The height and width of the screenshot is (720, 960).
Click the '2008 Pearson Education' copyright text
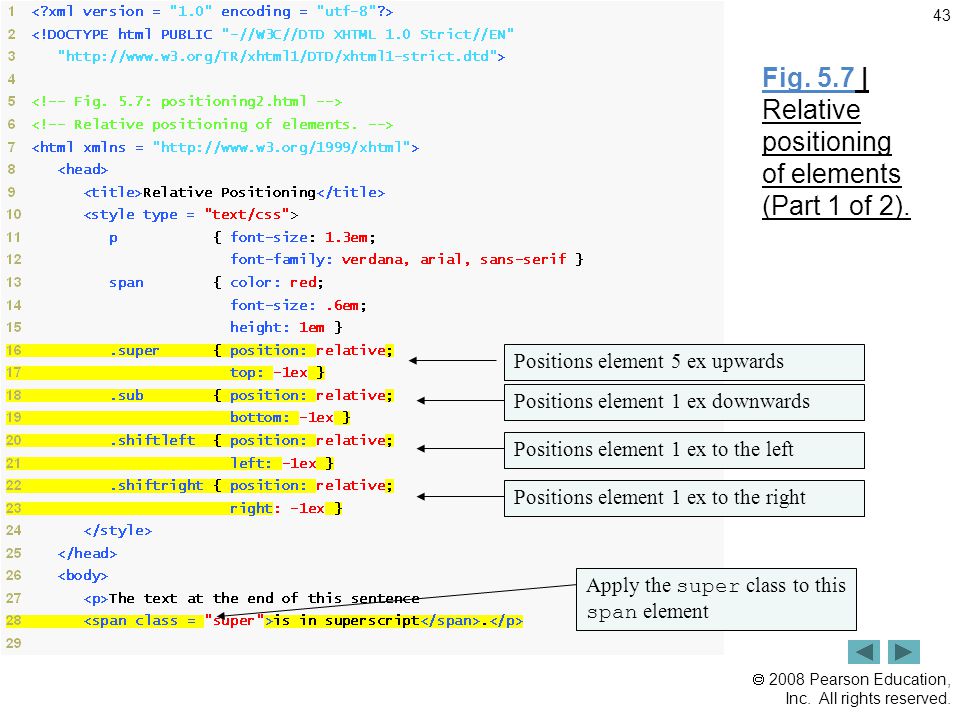click(x=851, y=680)
